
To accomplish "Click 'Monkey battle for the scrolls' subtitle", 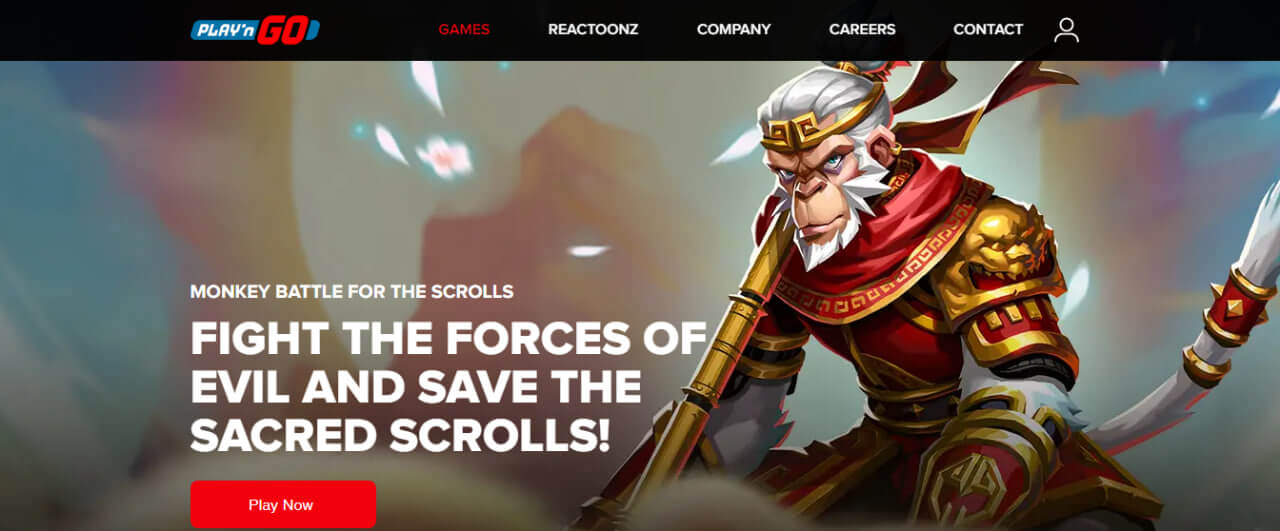I will point(352,292).
